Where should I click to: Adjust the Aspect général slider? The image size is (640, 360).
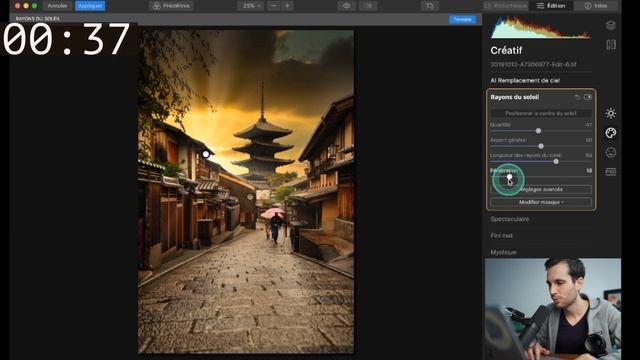click(540, 146)
